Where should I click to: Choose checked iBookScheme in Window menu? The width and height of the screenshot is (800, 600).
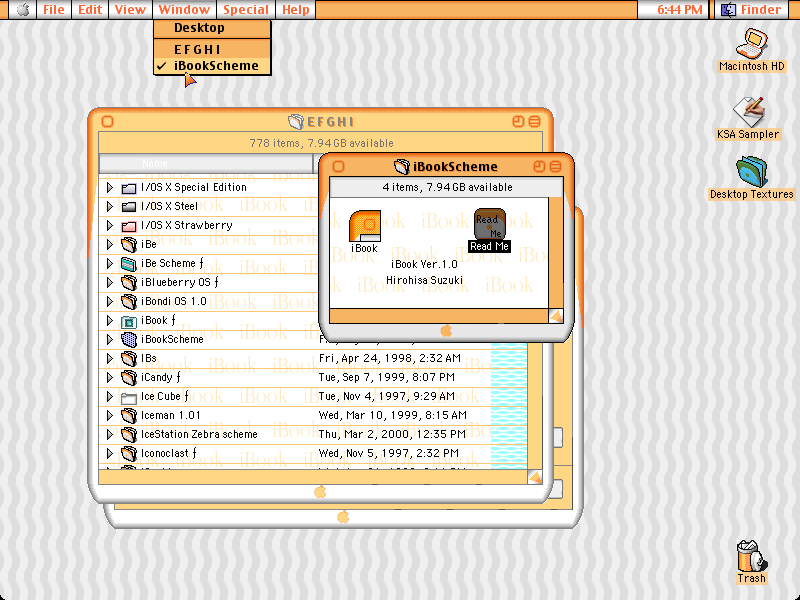click(212, 66)
